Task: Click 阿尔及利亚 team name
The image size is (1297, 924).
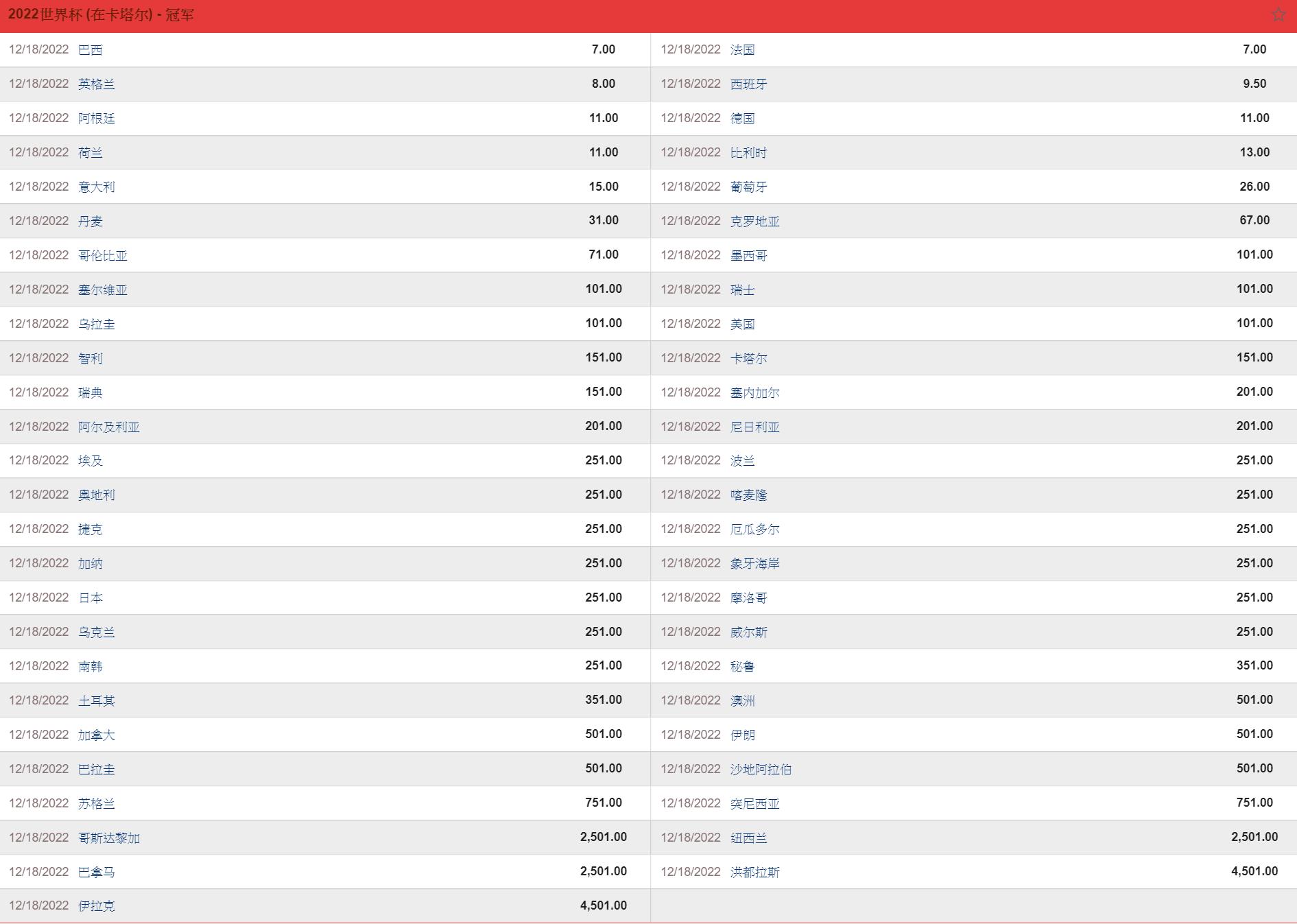Action: tap(109, 427)
